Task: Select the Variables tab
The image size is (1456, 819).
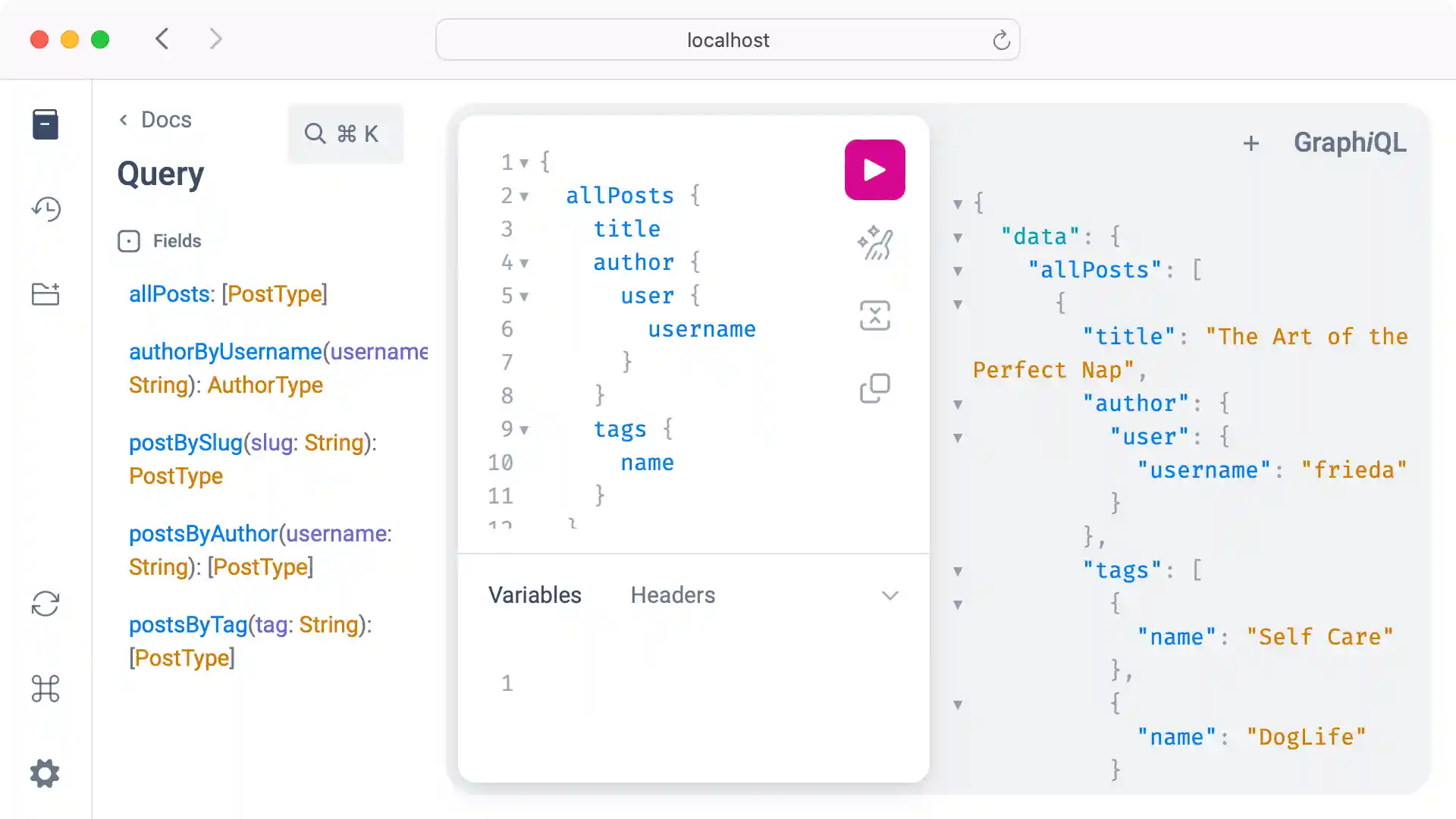Action: pyautogui.click(x=535, y=595)
